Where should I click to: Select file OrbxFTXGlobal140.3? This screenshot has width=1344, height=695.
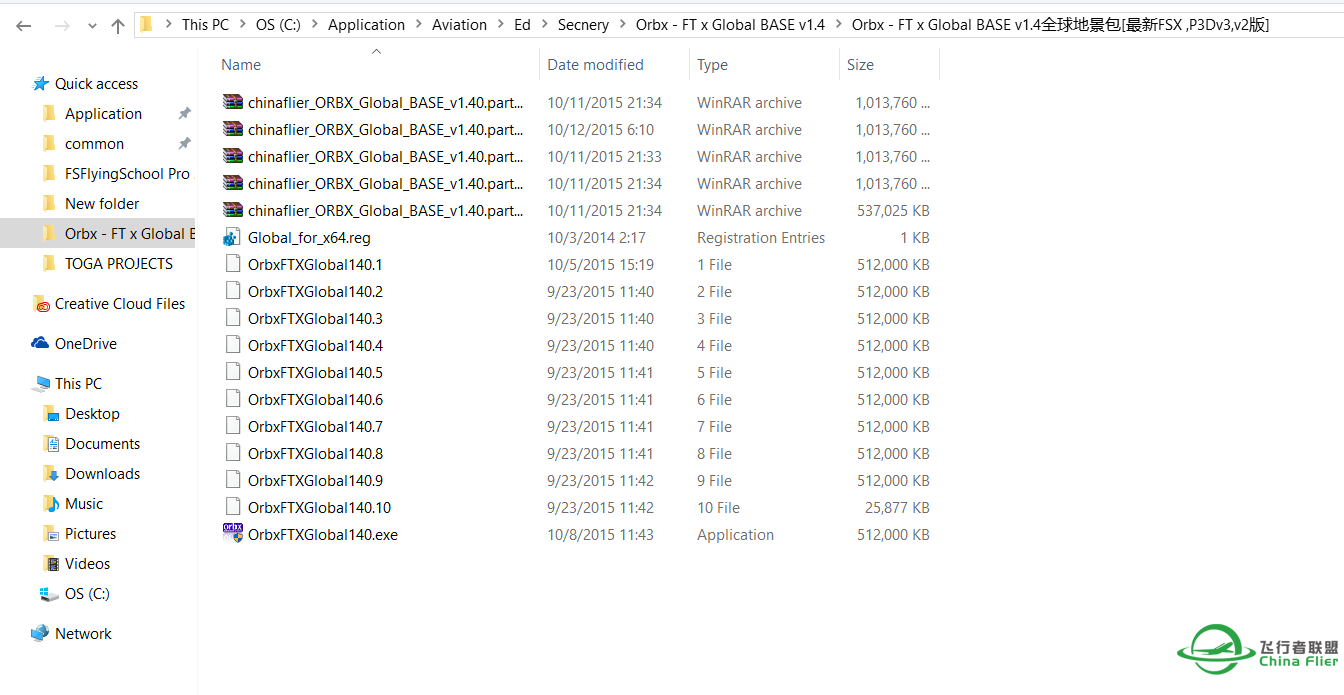point(315,318)
